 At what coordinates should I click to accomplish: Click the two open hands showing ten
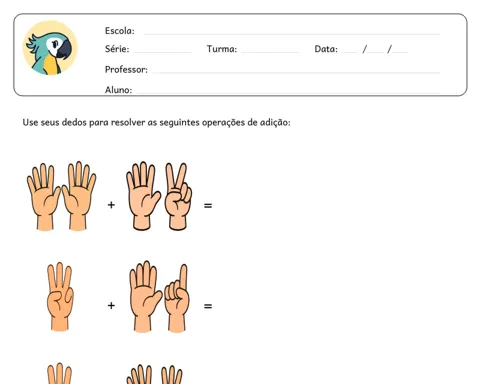pos(62,196)
